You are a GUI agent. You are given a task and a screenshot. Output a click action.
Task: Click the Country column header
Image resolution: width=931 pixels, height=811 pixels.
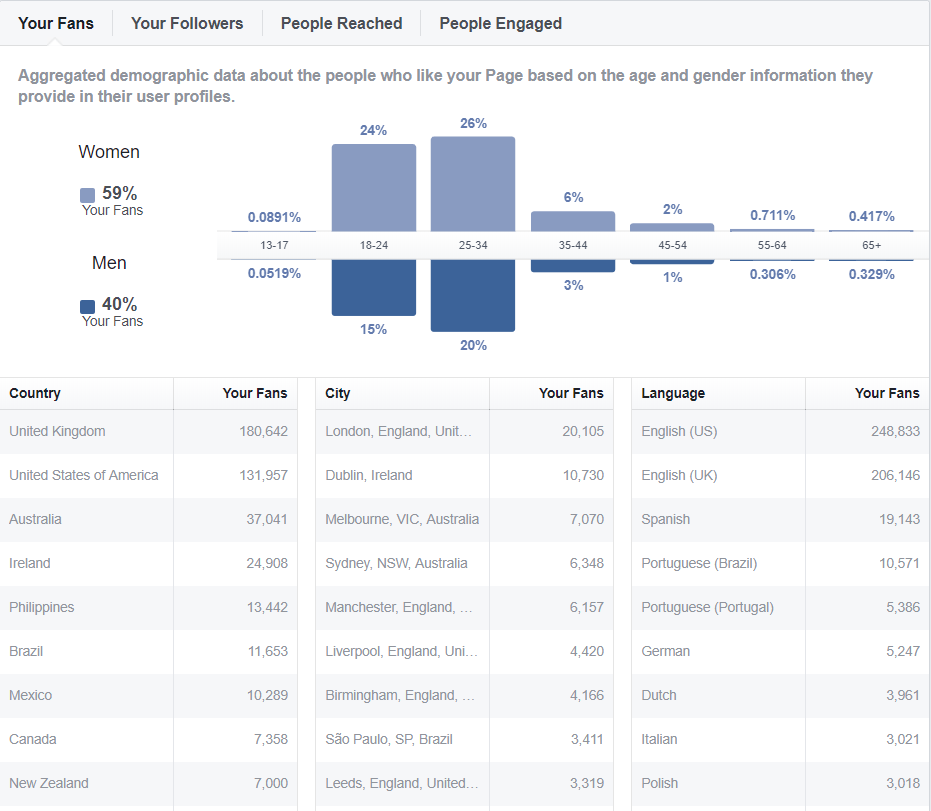35,393
